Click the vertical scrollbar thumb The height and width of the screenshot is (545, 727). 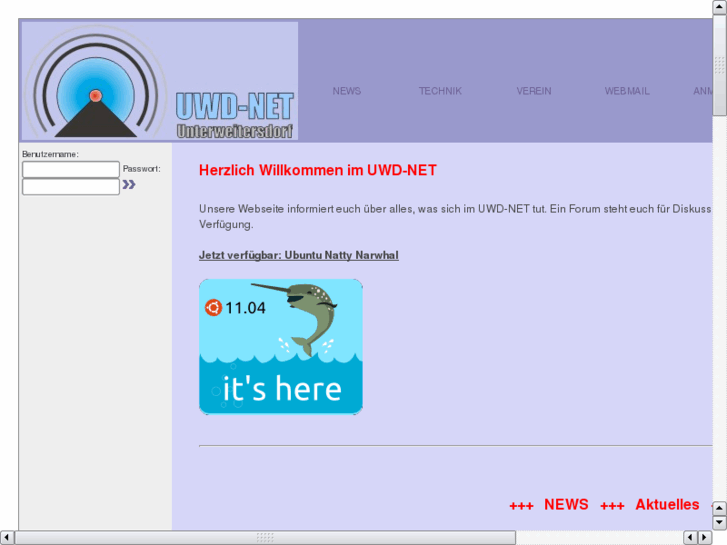(720, 65)
